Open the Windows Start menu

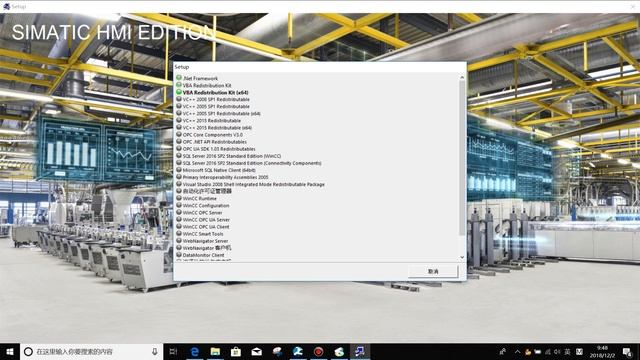(x=10, y=351)
